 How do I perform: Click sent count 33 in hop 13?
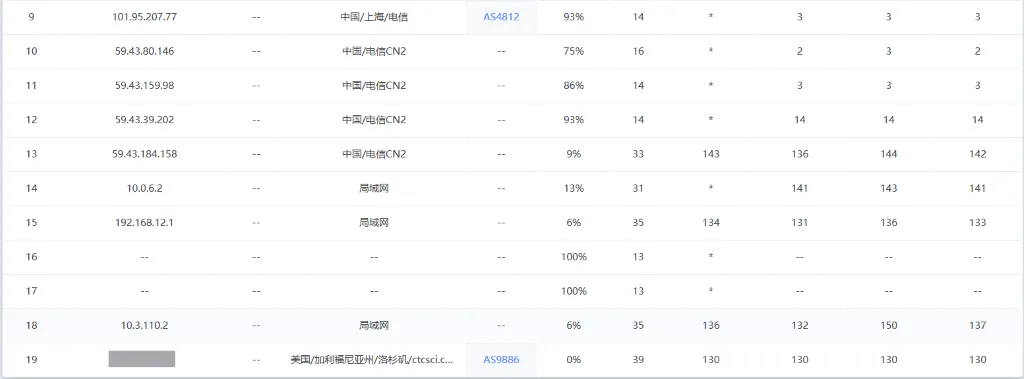pos(638,154)
